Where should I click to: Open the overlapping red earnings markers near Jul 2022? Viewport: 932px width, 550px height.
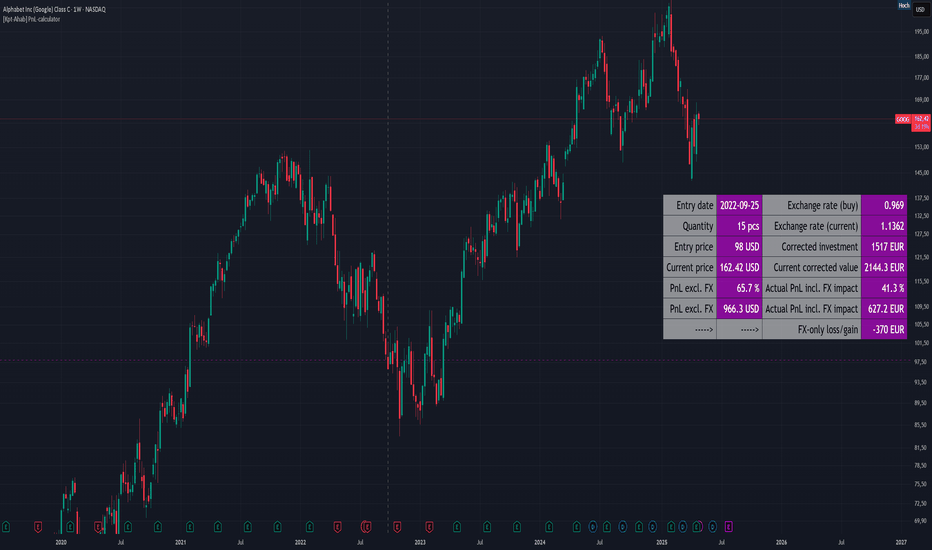click(366, 526)
